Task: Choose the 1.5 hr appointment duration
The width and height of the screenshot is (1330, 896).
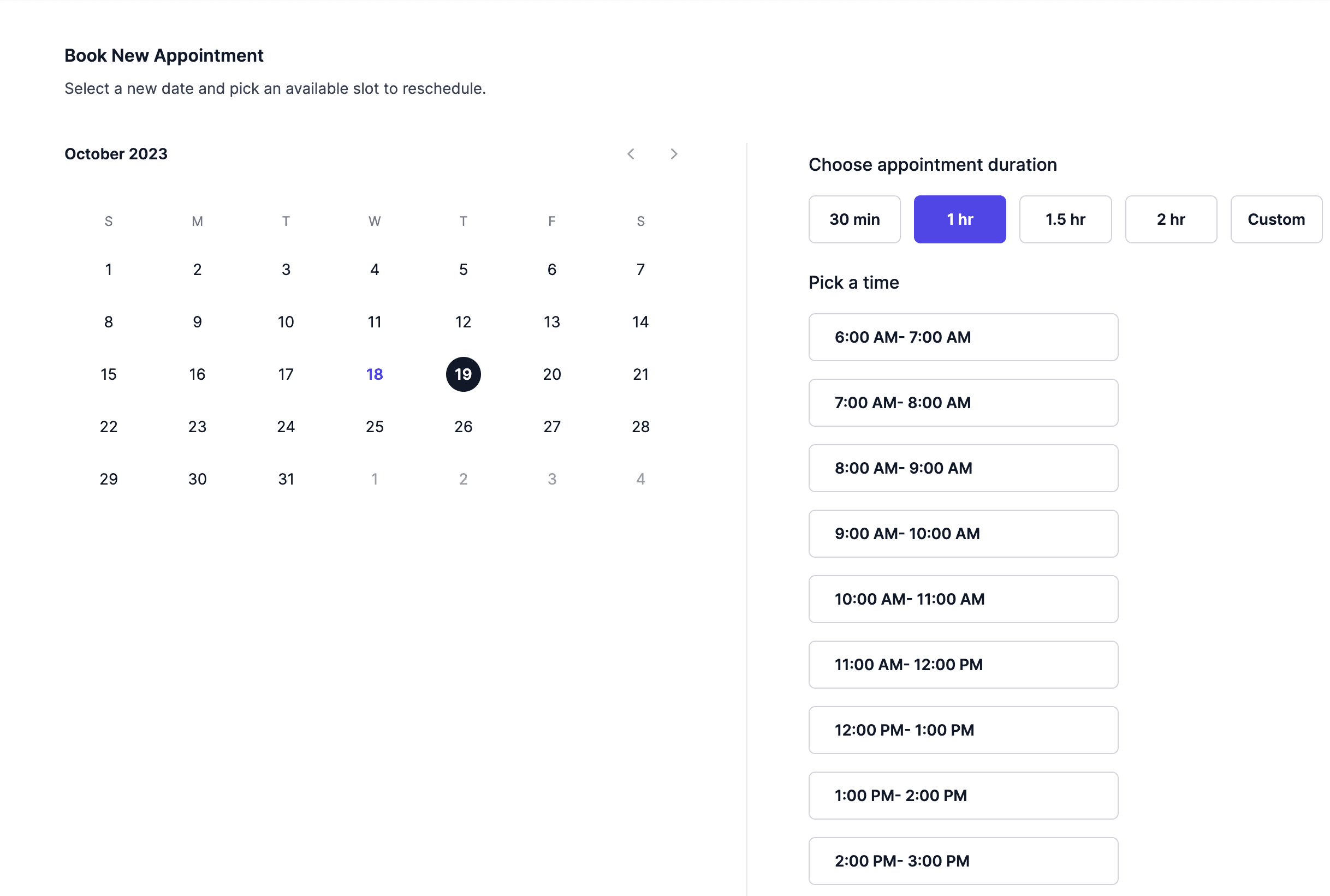Action: click(1065, 219)
